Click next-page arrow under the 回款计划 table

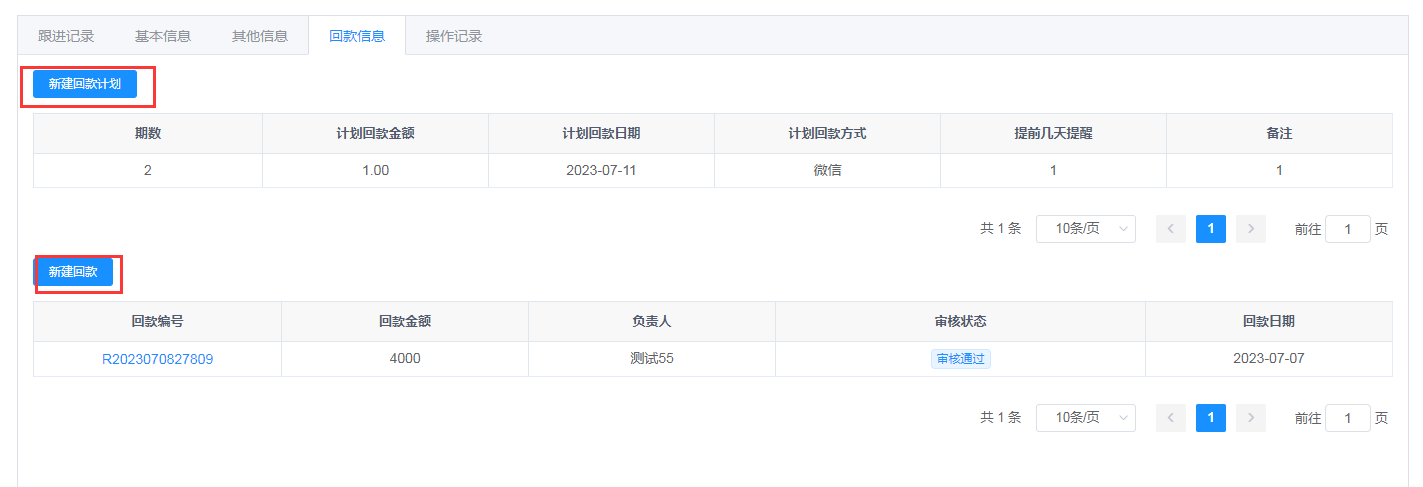(x=1250, y=229)
